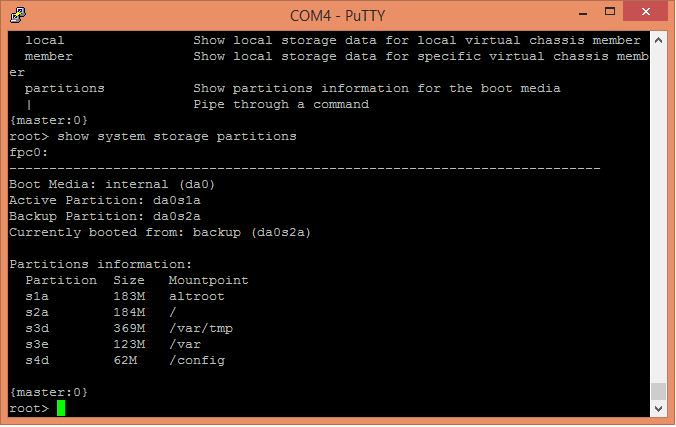This screenshot has width=676, height=427.
Task: Click the s3d /var/tmp partition row
Action: click(129, 329)
